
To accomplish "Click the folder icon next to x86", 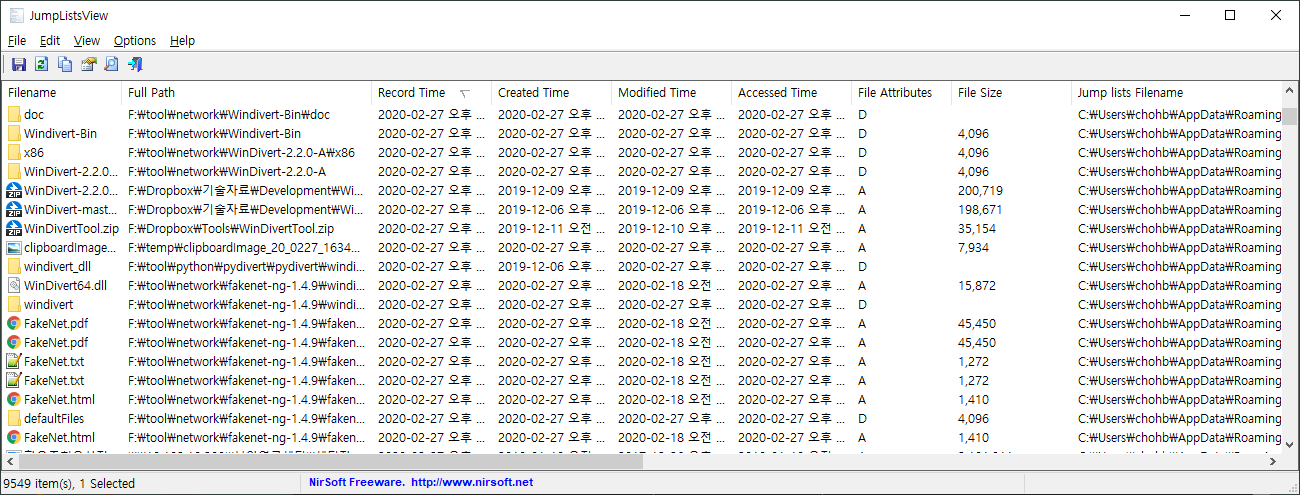I will point(14,153).
